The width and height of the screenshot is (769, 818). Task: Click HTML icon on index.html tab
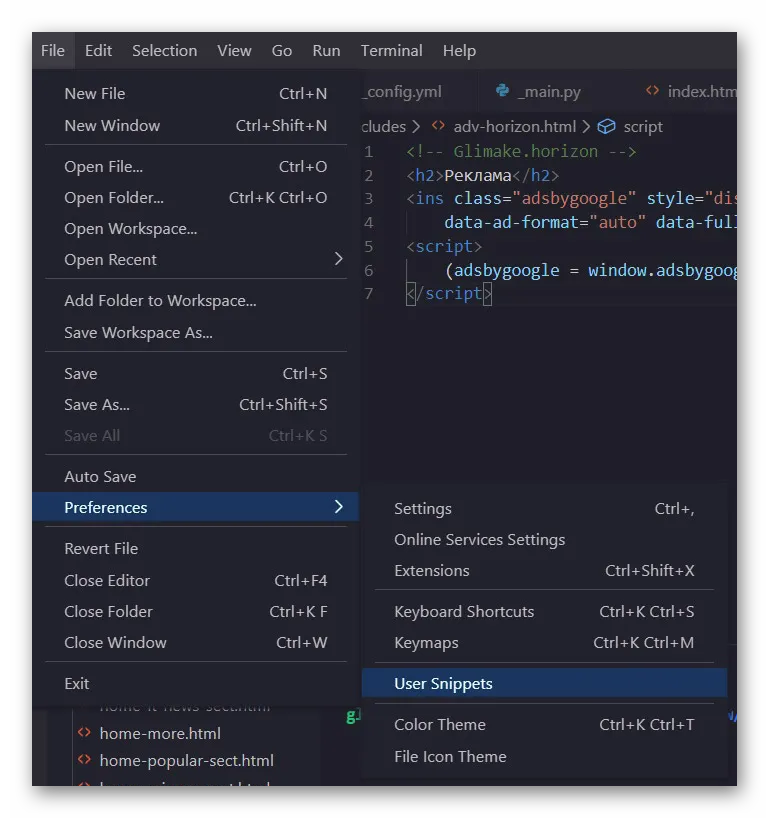pos(652,91)
